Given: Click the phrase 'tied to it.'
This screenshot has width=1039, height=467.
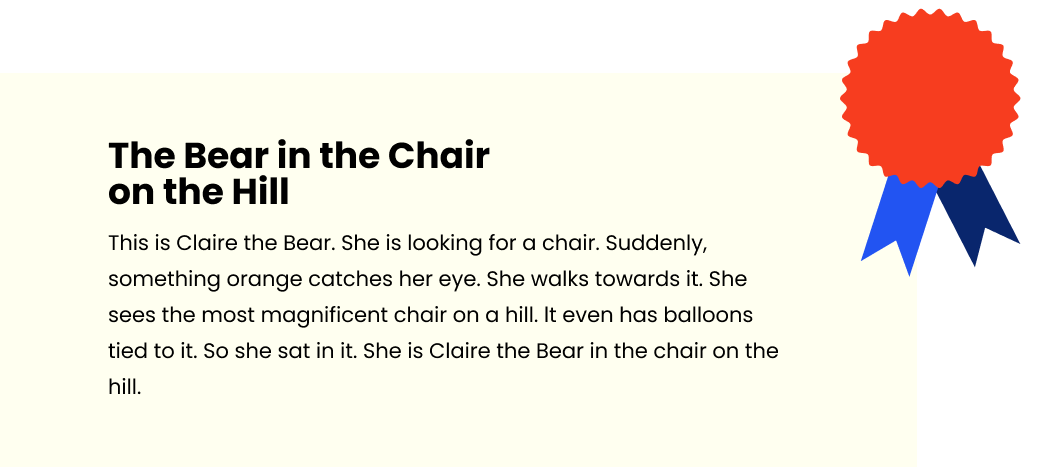Looking at the screenshot, I should tap(153, 350).
